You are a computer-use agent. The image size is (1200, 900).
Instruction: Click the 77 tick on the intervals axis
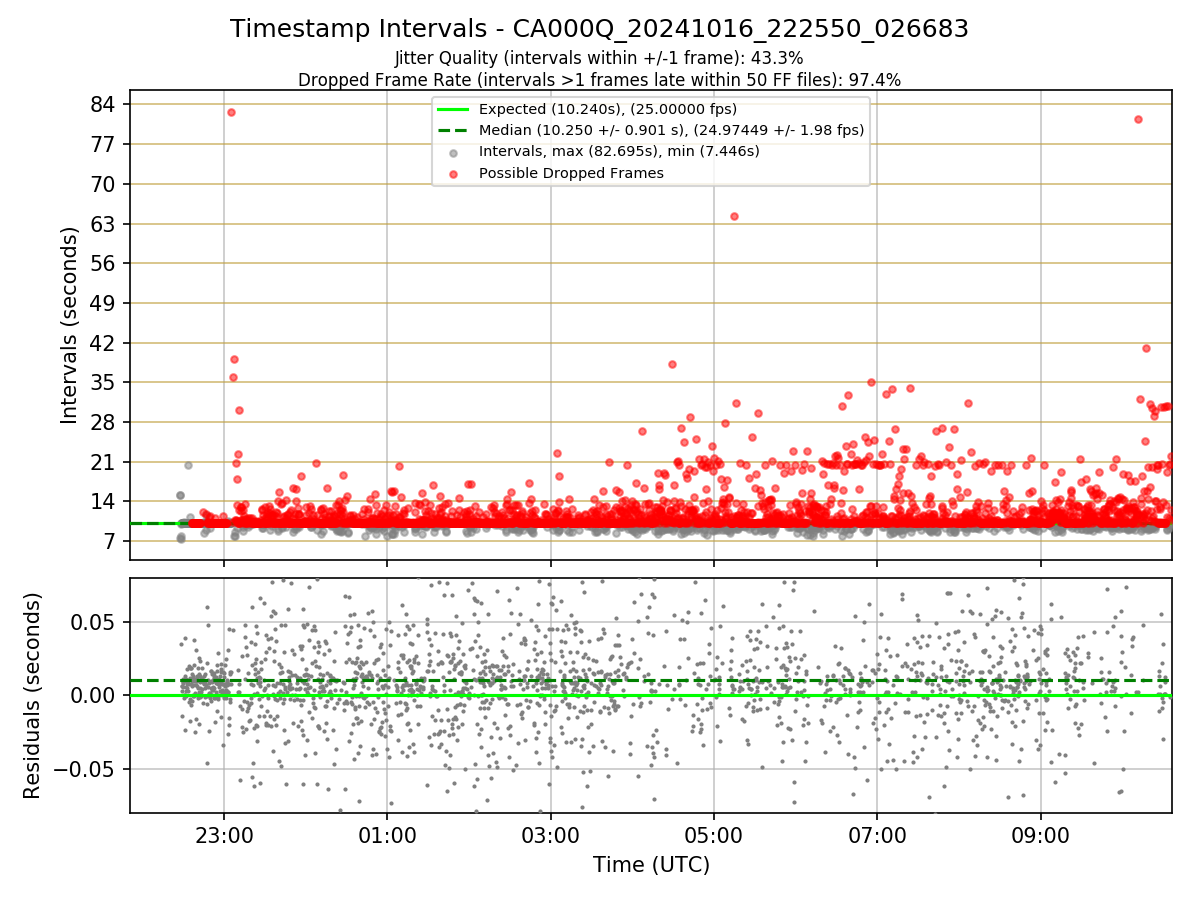click(105, 144)
